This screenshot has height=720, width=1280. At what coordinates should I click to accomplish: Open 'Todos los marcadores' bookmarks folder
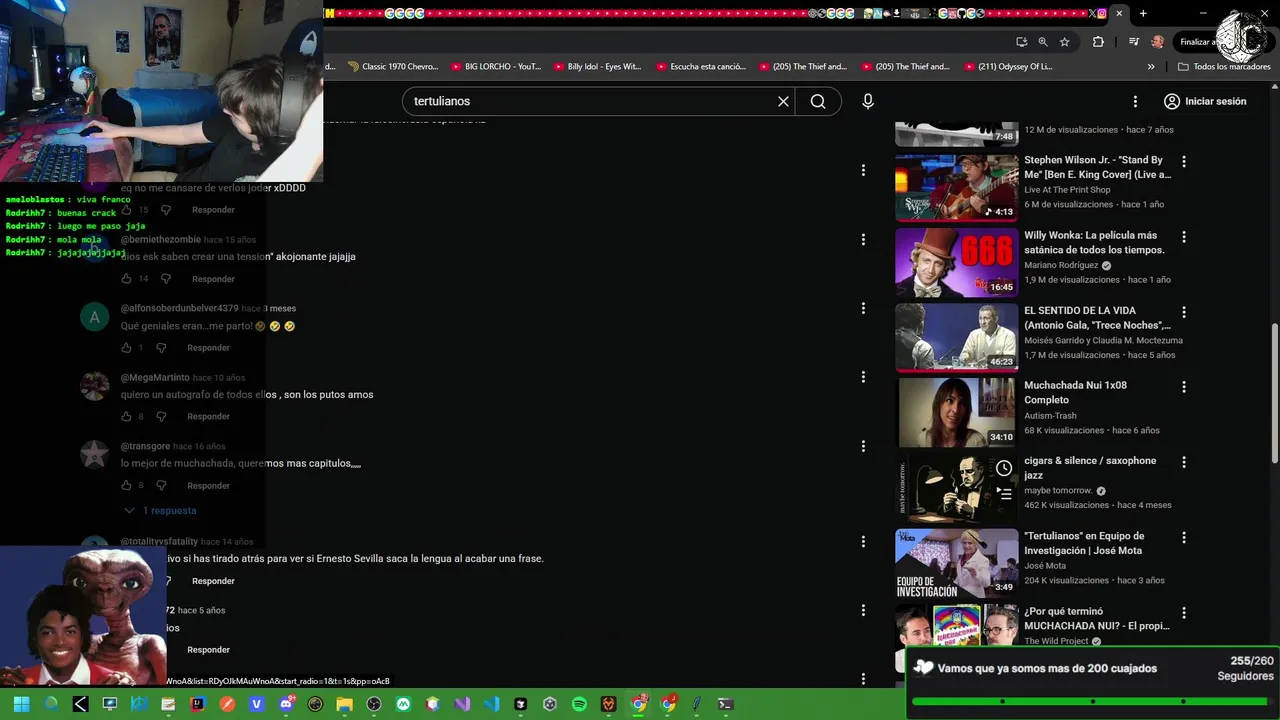pos(1225,67)
